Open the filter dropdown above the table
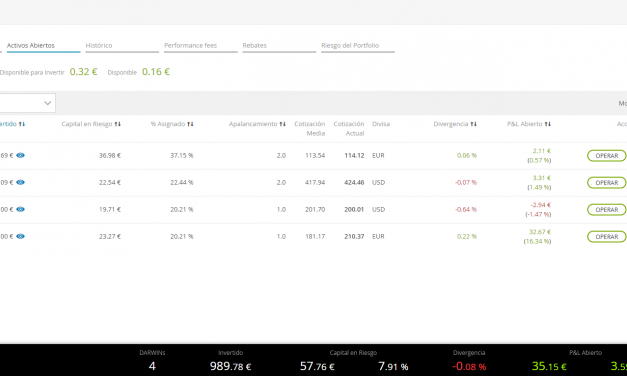The image size is (627, 376). tap(28, 103)
